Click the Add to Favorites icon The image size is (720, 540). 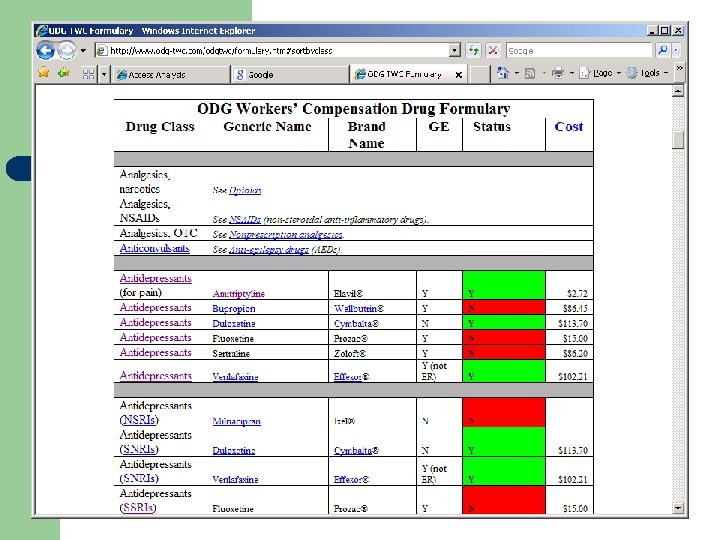tap(63, 73)
